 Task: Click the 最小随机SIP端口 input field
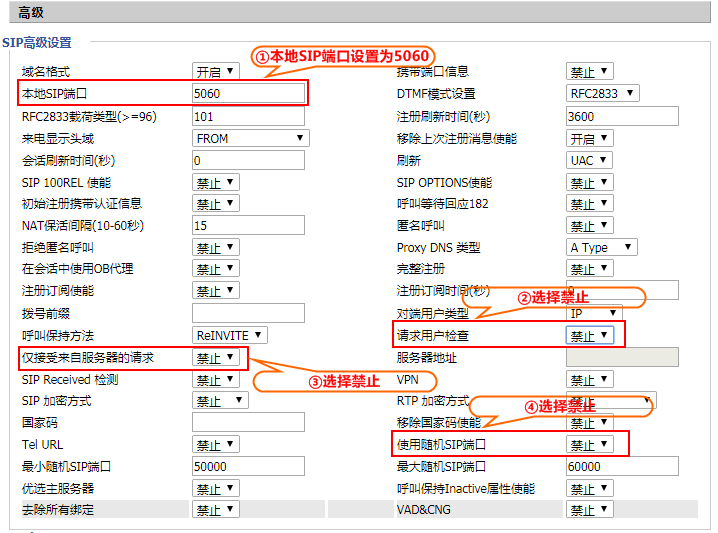point(248,467)
